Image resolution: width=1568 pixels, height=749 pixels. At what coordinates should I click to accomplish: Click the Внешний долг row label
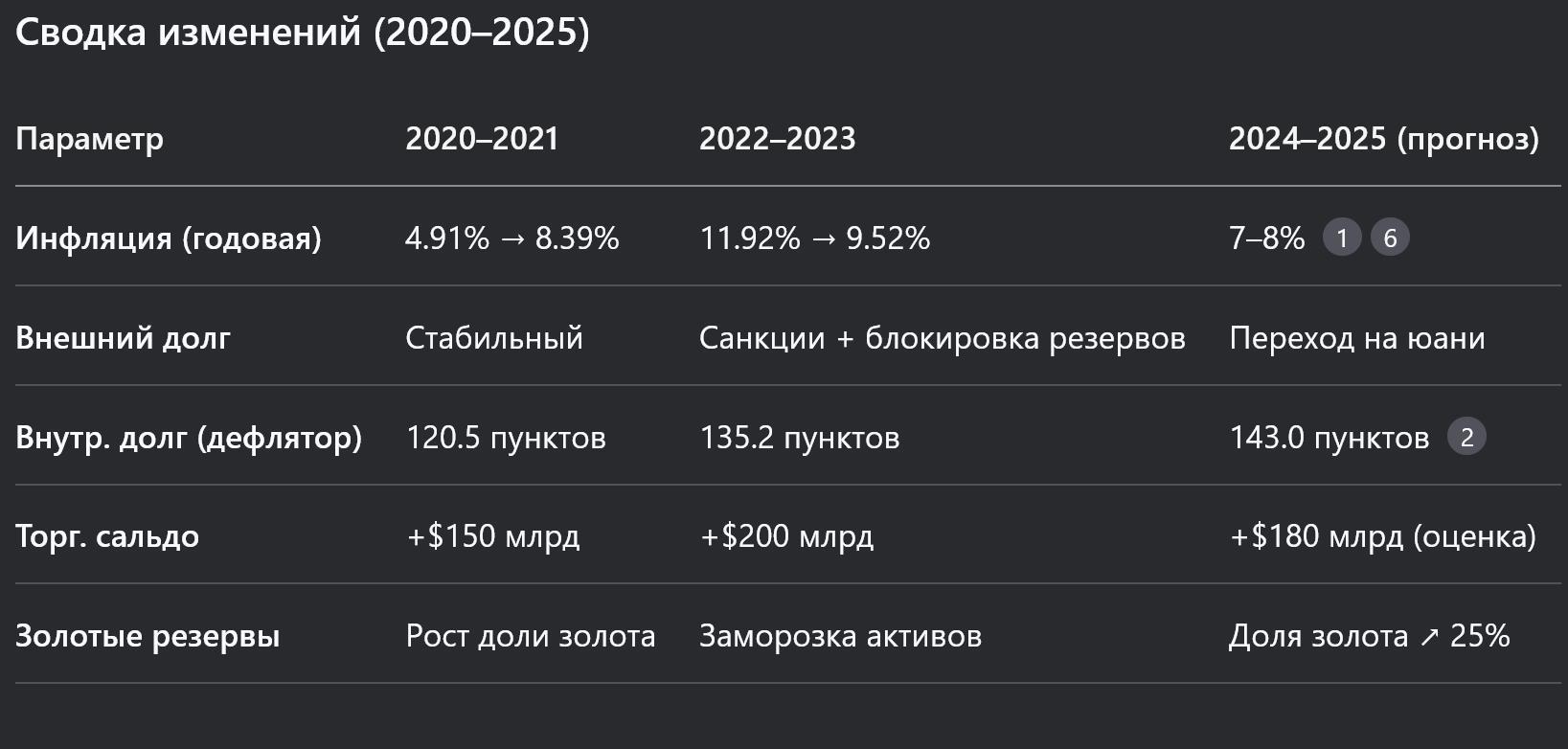pos(123,338)
